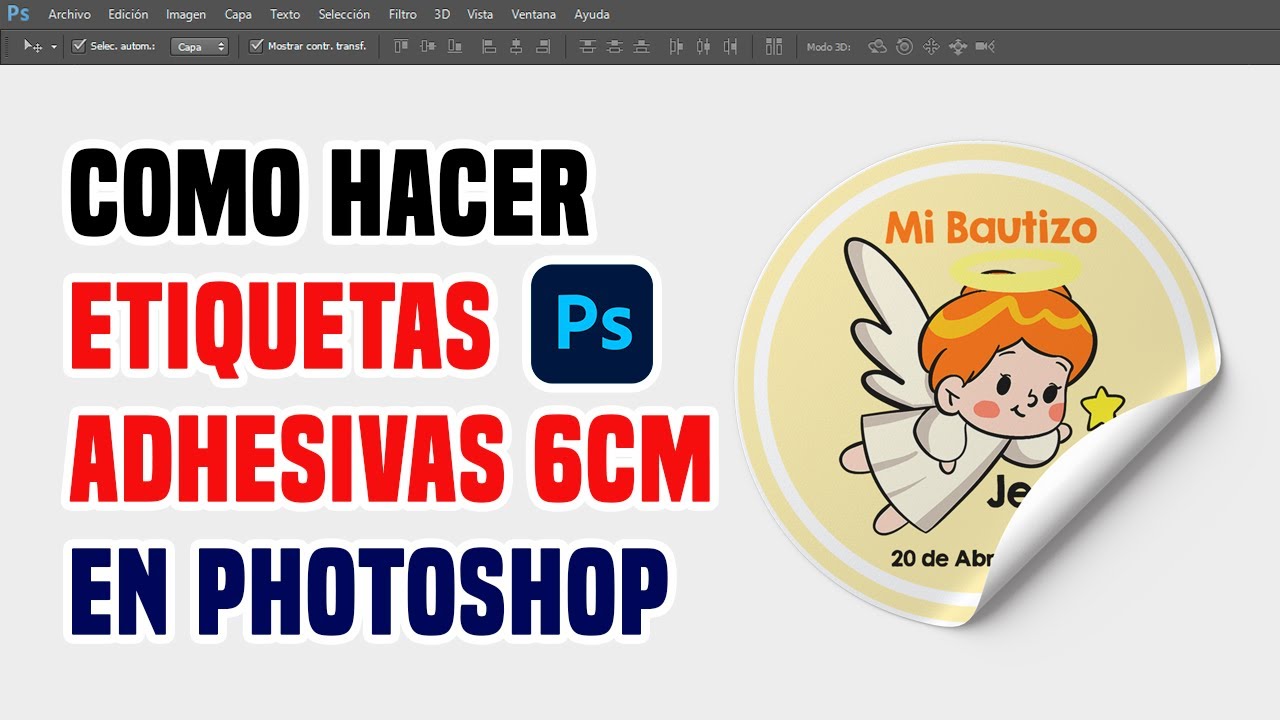Open the Ayuda menu
The image size is (1280, 720).
point(592,15)
